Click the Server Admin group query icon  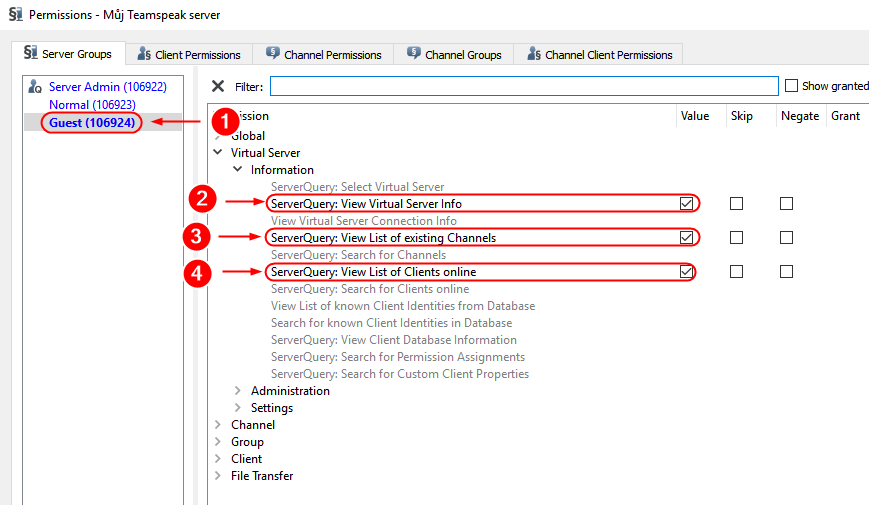(35, 86)
